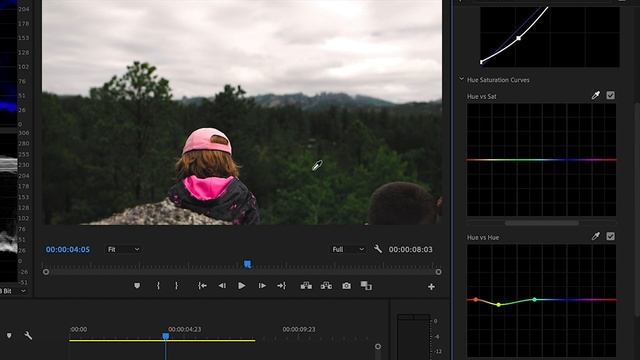Click the pink cap in preview
This screenshot has height=360, width=640.
tap(207, 141)
